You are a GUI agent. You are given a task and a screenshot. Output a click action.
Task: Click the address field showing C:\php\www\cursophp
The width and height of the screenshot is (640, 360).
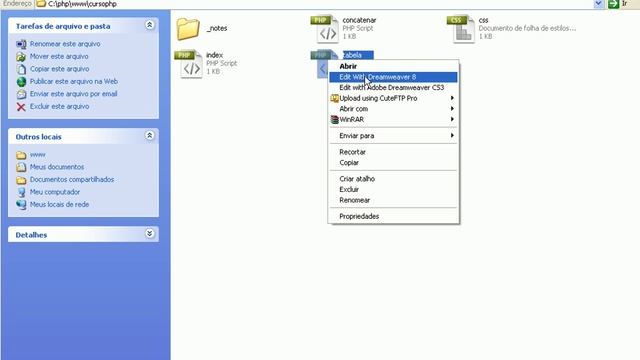(314, 4)
